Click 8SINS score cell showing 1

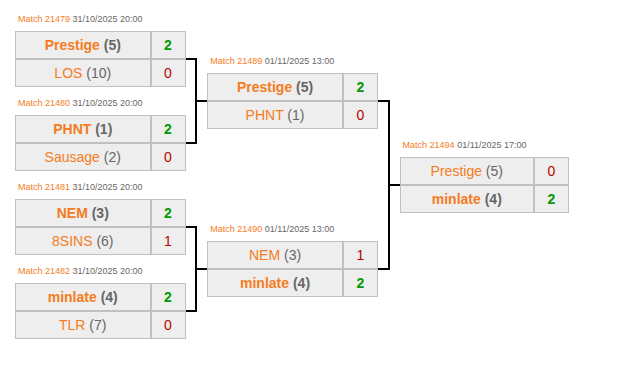coord(168,241)
